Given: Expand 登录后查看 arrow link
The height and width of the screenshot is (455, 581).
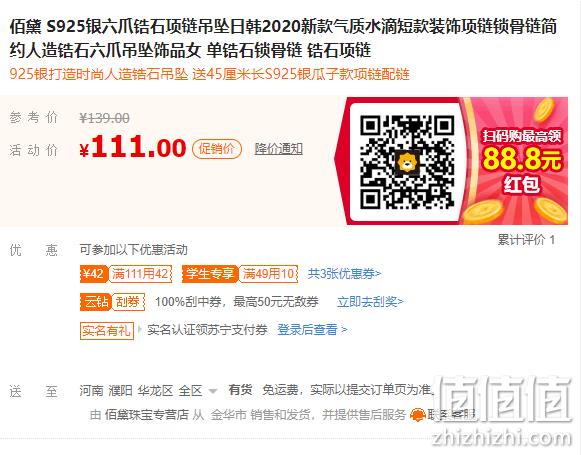Looking at the screenshot, I should [312, 330].
